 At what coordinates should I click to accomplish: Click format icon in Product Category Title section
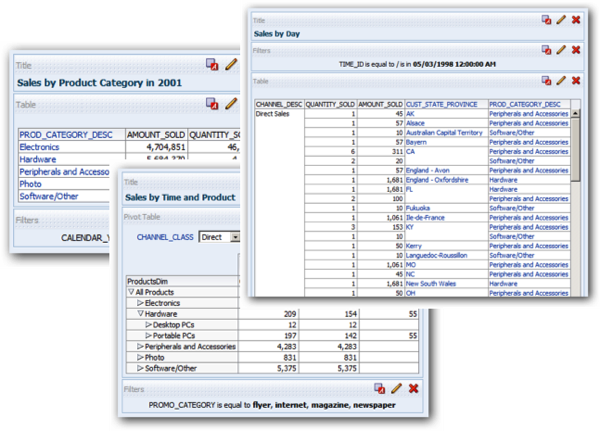click(x=212, y=64)
